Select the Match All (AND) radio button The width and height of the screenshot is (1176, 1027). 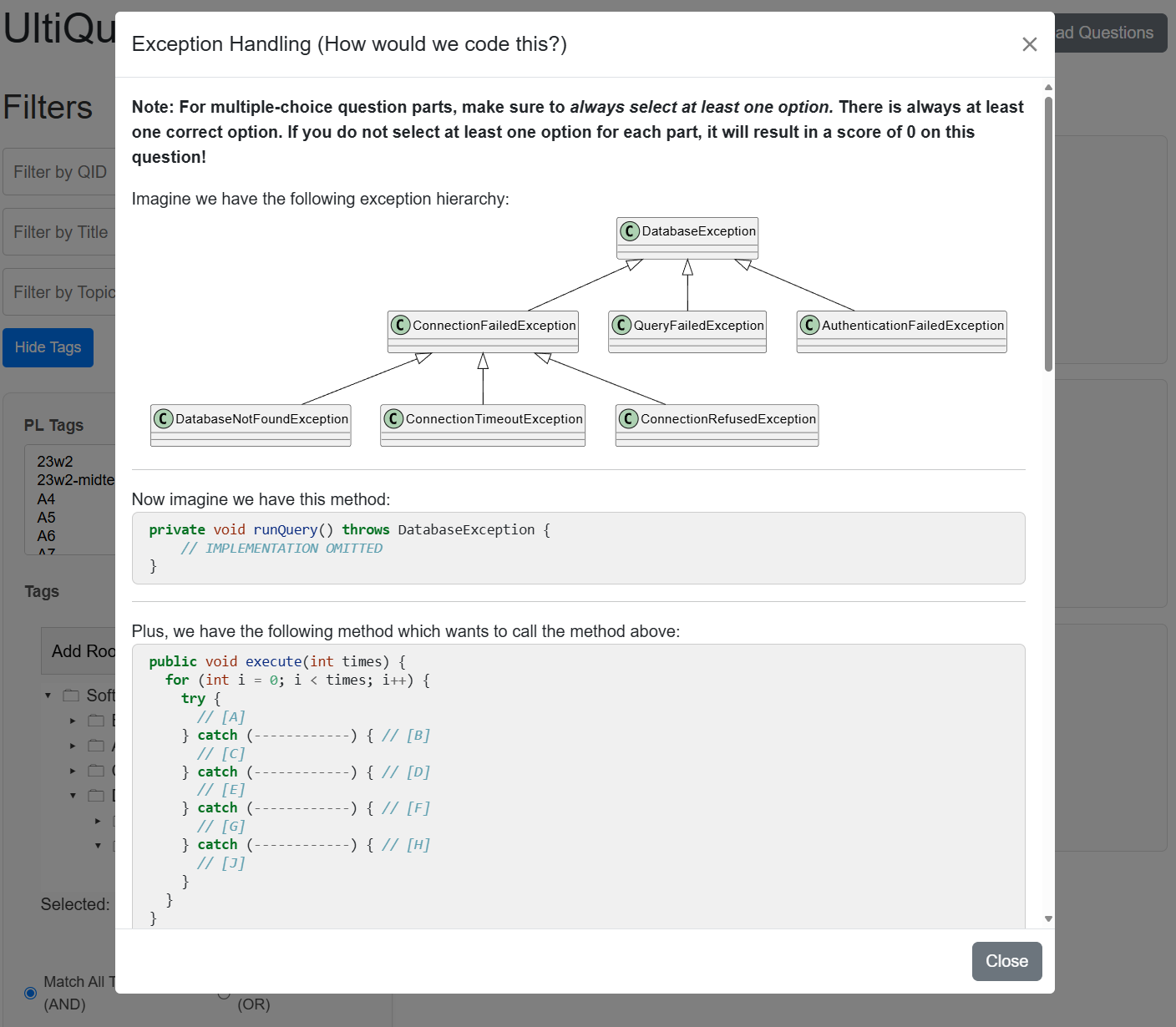(x=31, y=993)
